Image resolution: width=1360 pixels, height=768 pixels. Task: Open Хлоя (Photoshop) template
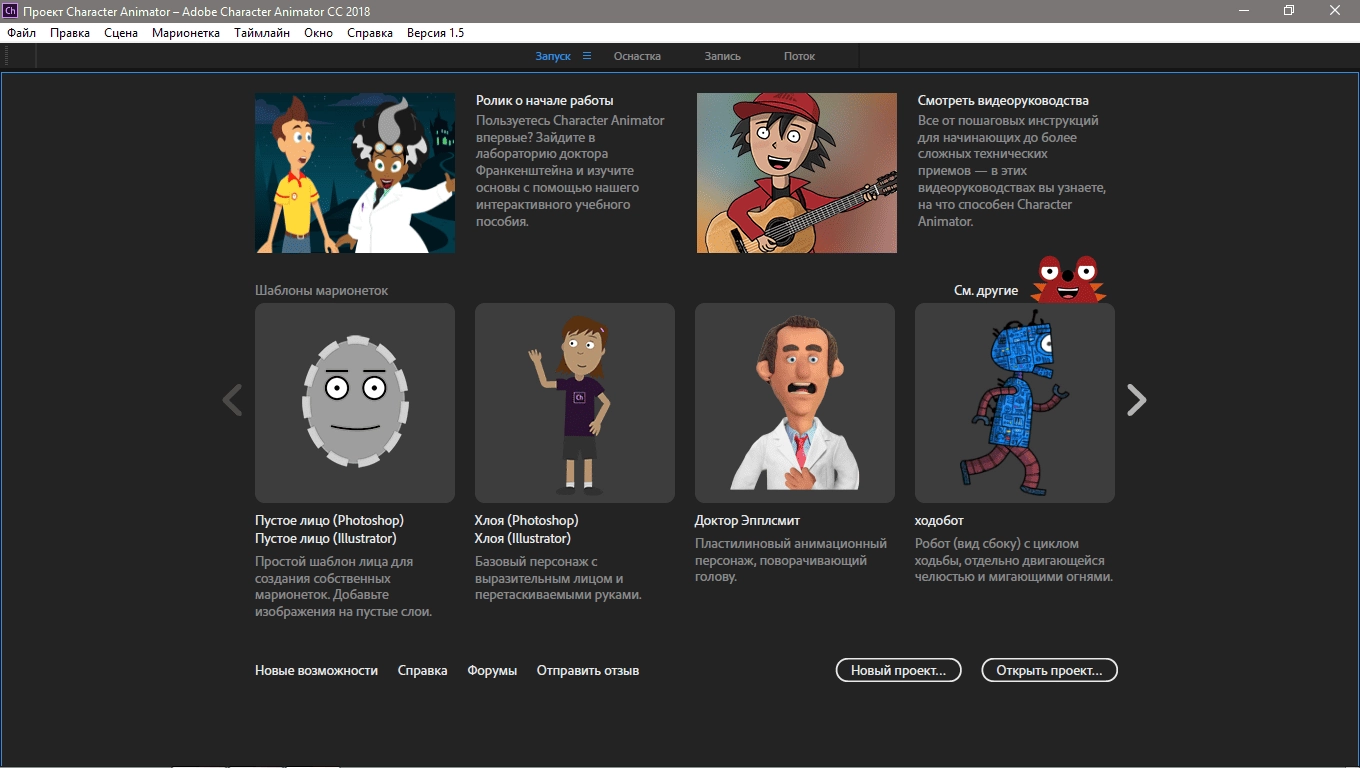click(526, 520)
